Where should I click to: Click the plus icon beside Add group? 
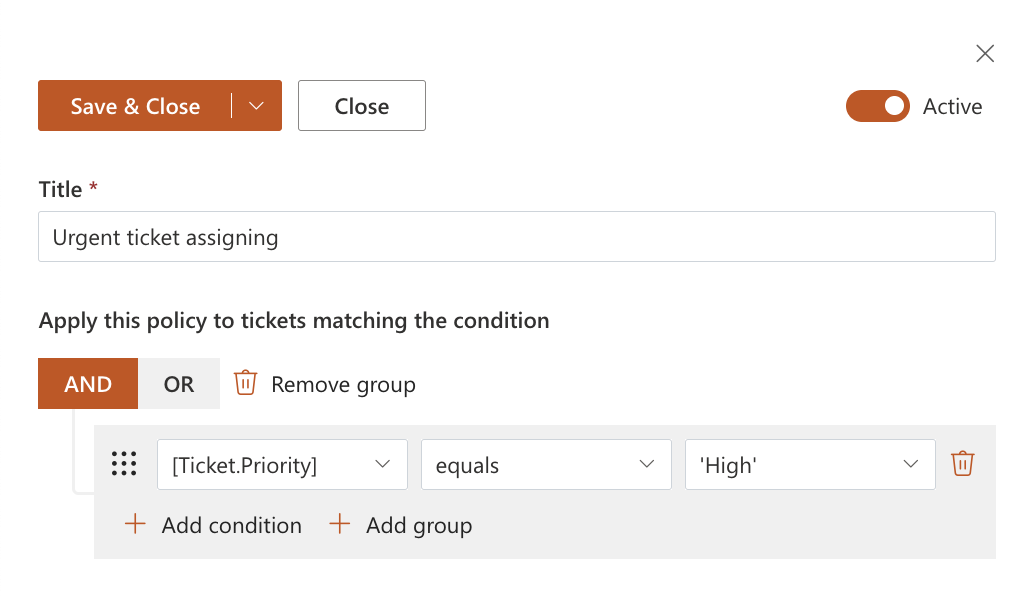(340, 524)
